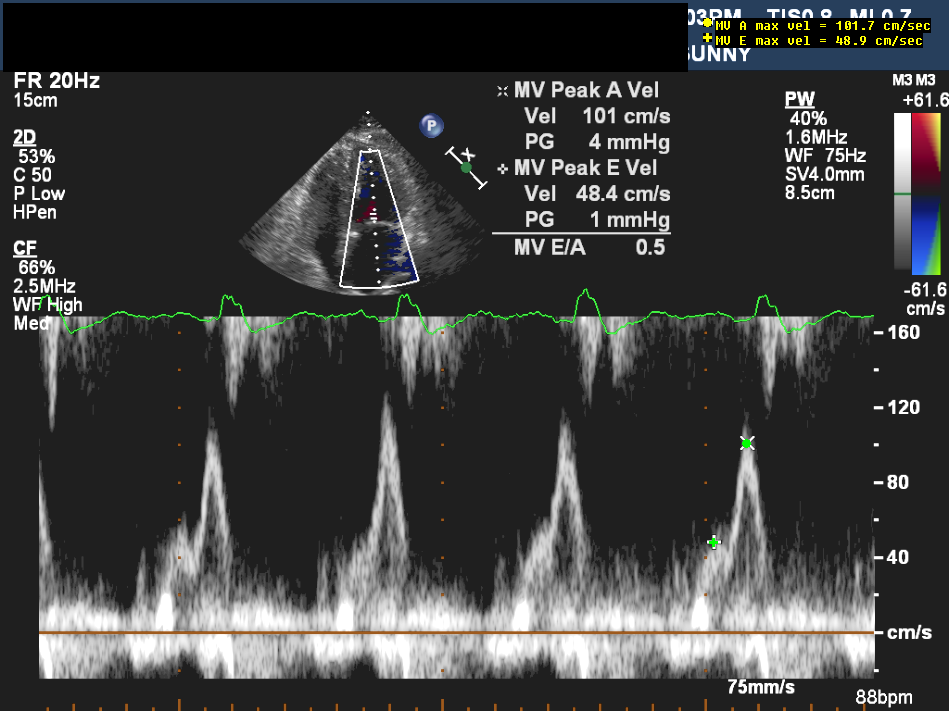This screenshot has width=949, height=711.
Task: Click the 75mm/s sweep speed readout
Action: coord(760,686)
